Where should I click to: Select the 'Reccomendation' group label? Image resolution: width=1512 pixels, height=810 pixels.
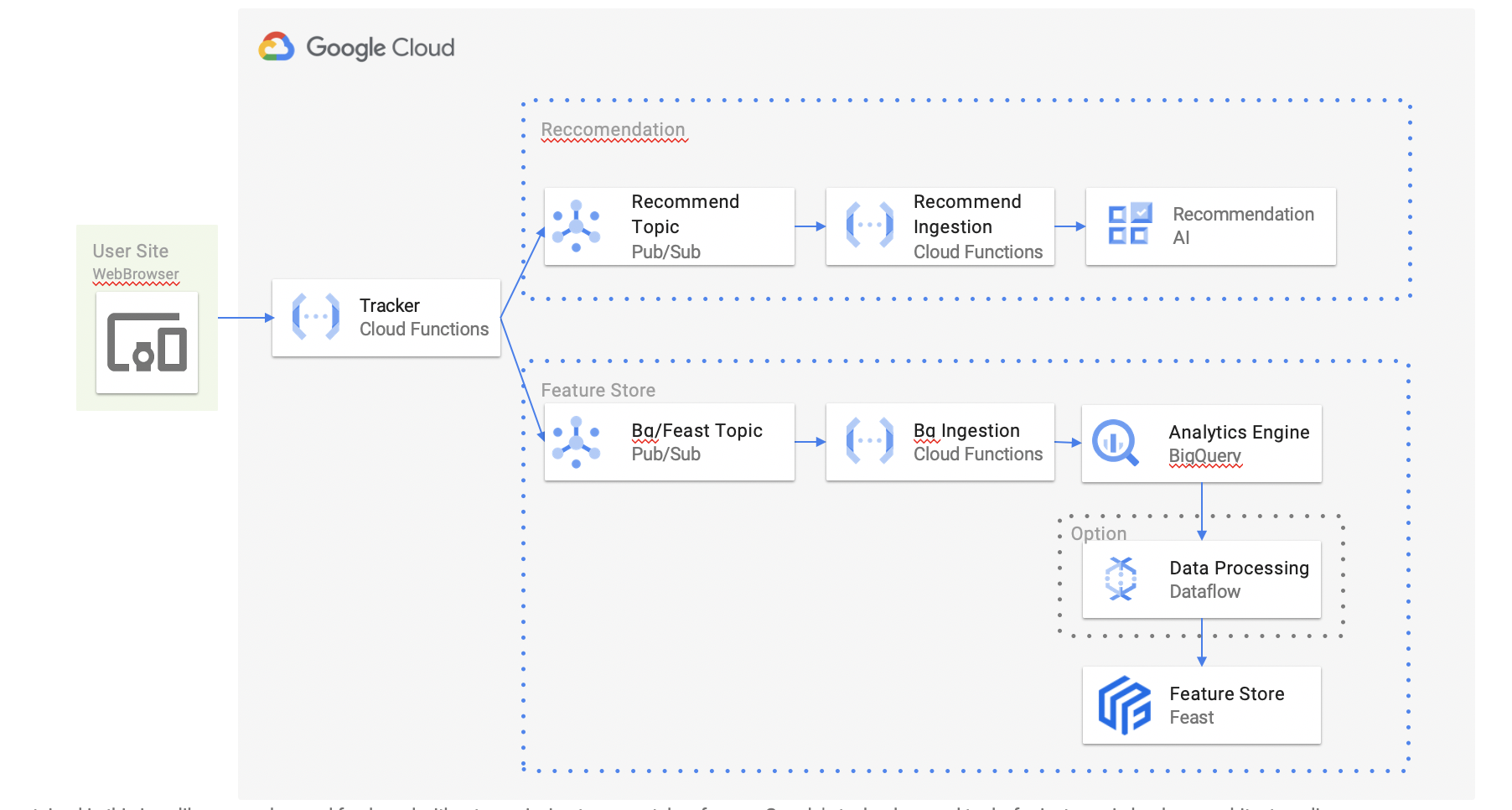click(x=614, y=130)
